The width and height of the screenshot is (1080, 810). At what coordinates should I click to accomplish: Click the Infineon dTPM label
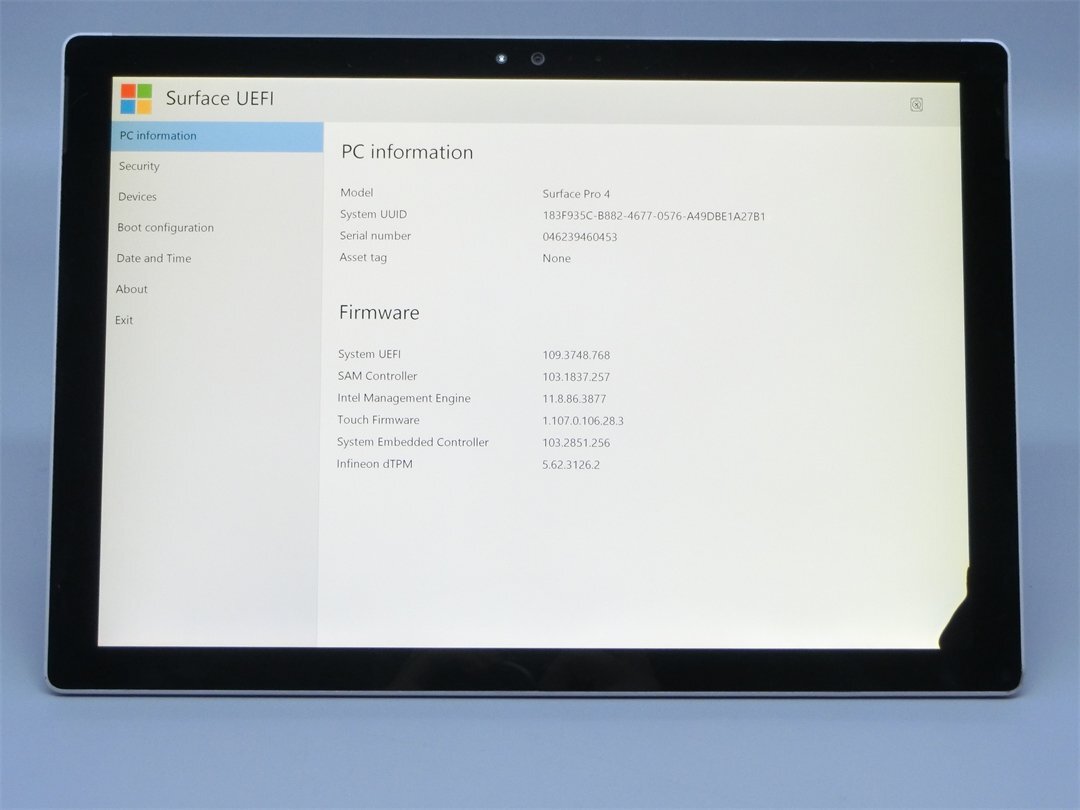point(375,464)
